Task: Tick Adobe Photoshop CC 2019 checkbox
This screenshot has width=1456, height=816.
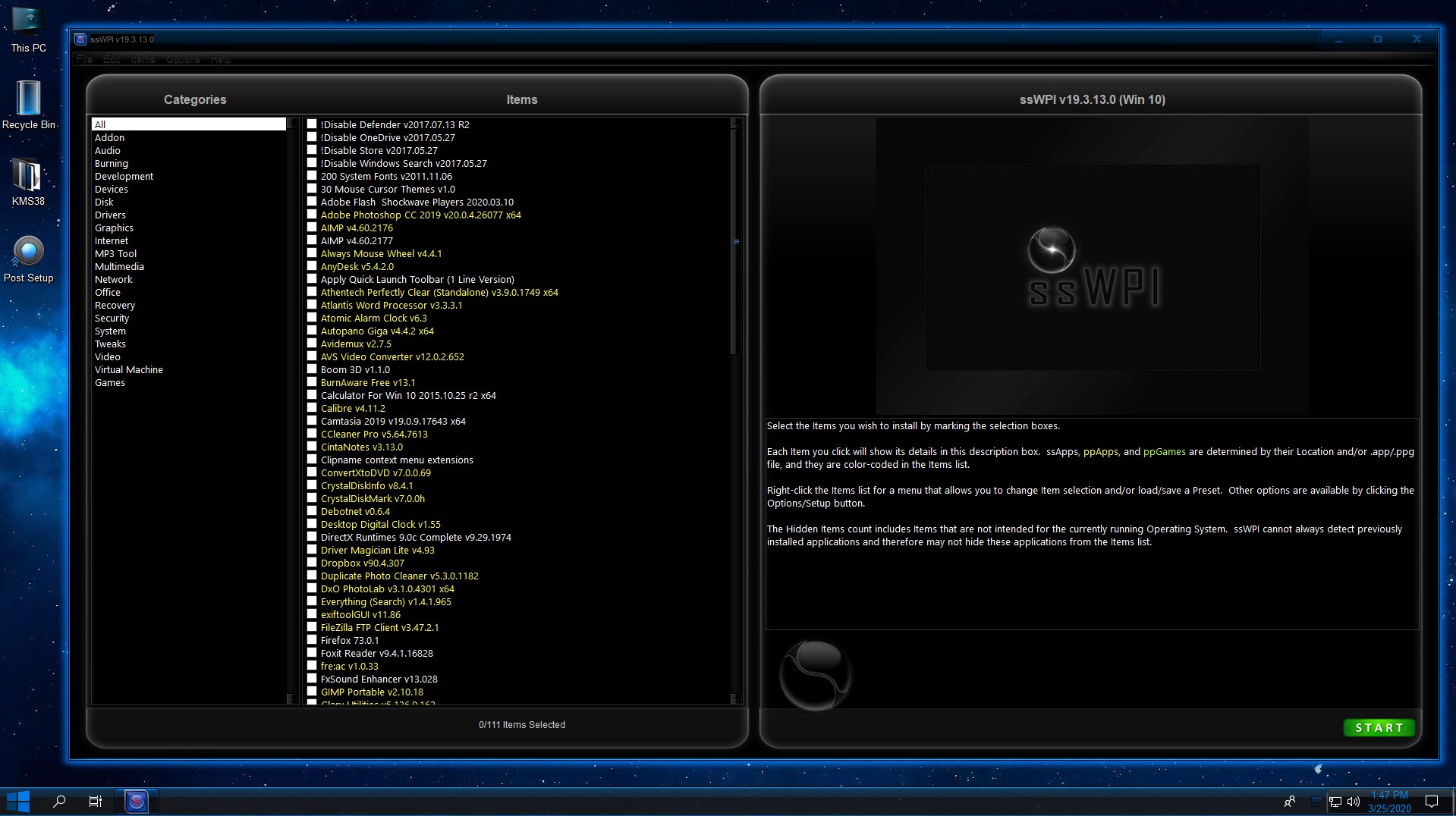Action: [312, 215]
